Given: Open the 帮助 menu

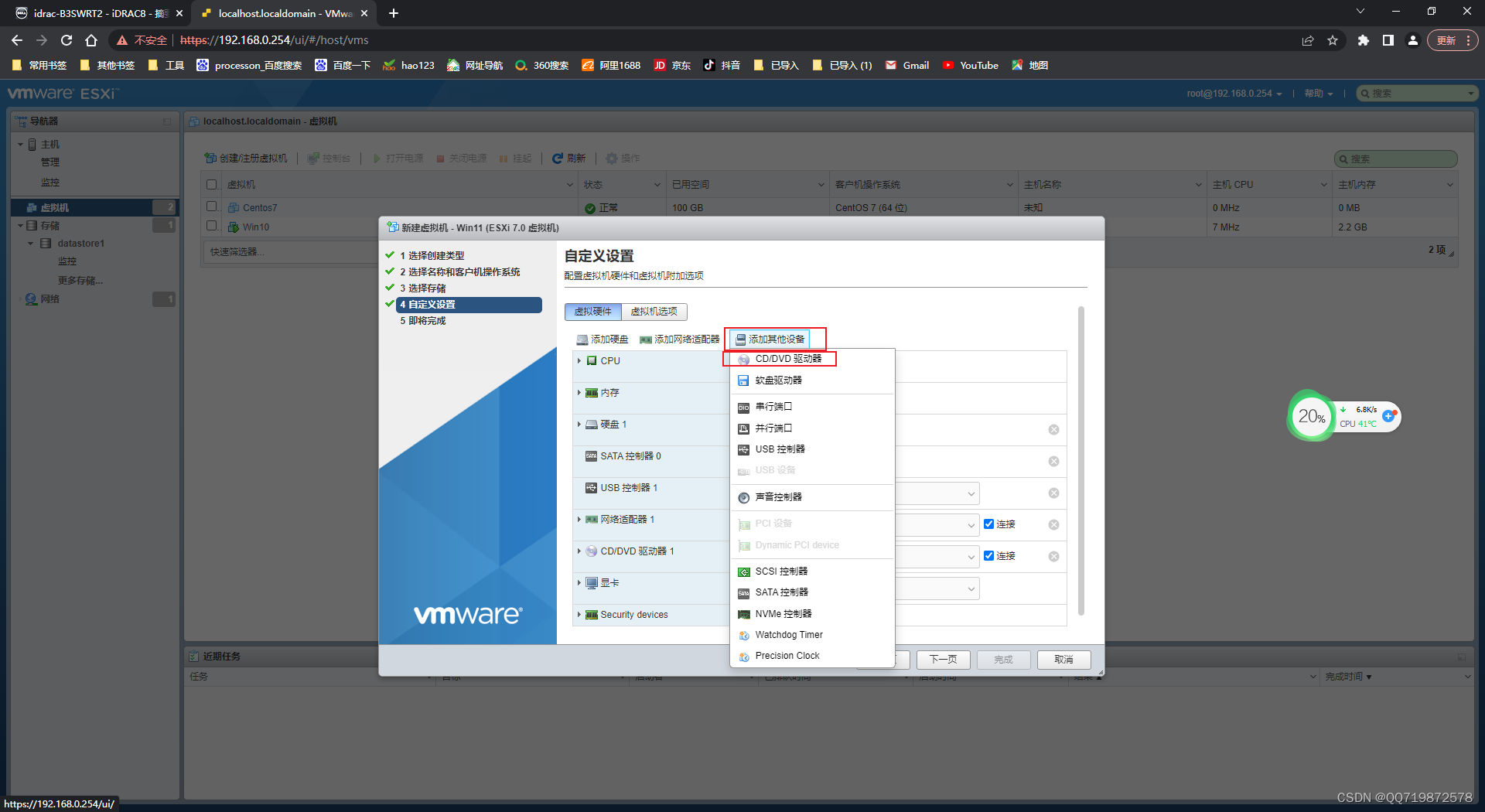Looking at the screenshot, I should [x=1319, y=94].
